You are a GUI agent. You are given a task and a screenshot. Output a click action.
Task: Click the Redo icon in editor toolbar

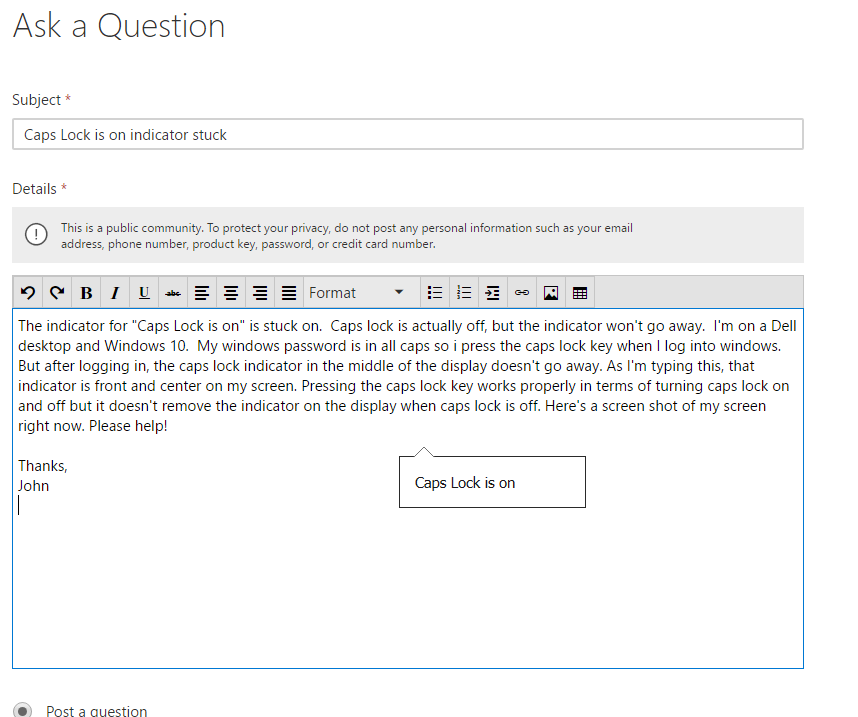point(57,293)
